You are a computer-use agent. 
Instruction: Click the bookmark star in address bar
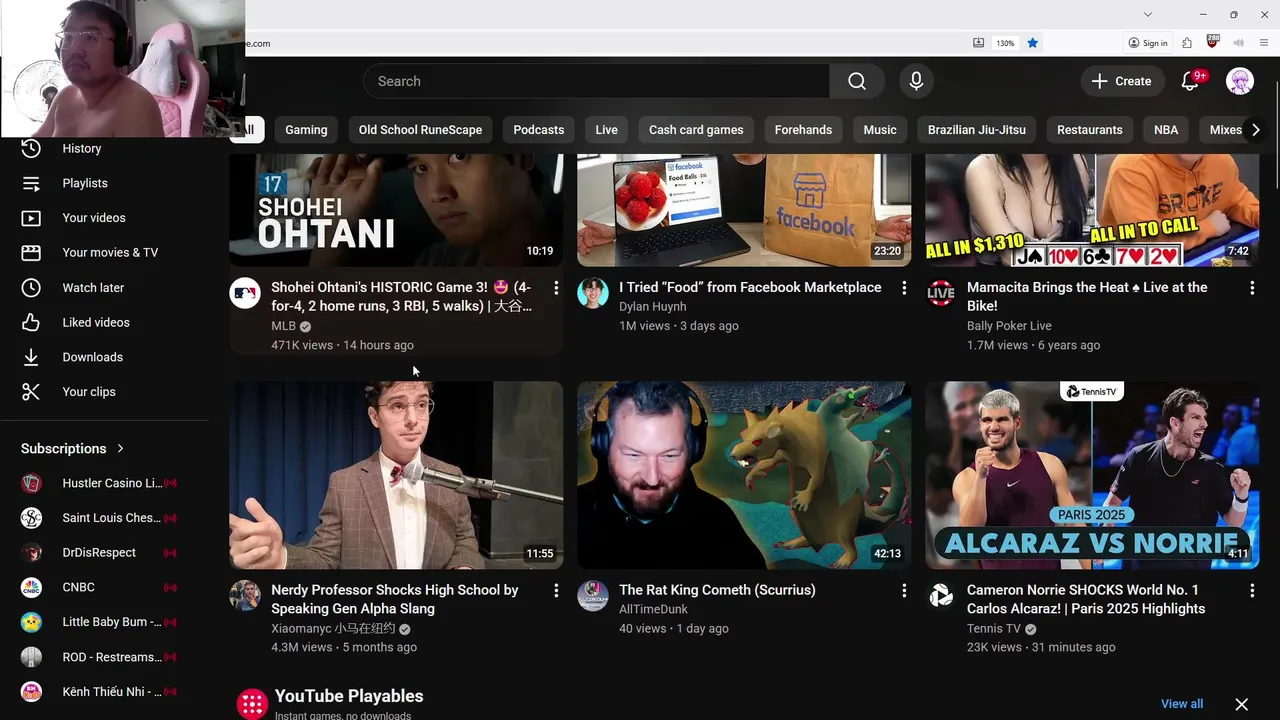(x=1033, y=43)
